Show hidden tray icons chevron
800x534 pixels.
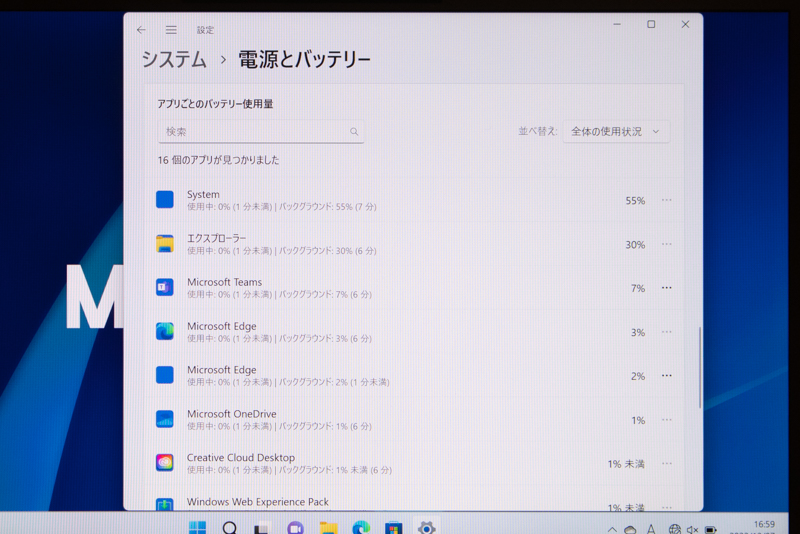tap(612, 529)
